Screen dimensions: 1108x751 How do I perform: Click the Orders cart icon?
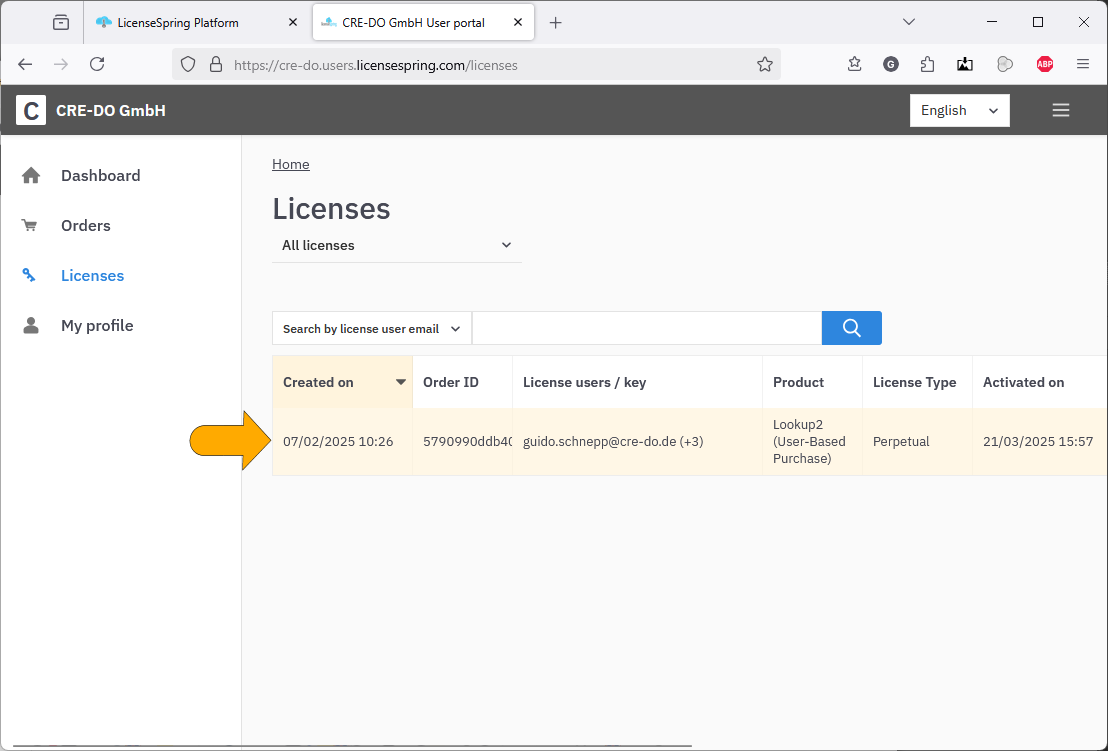click(30, 225)
